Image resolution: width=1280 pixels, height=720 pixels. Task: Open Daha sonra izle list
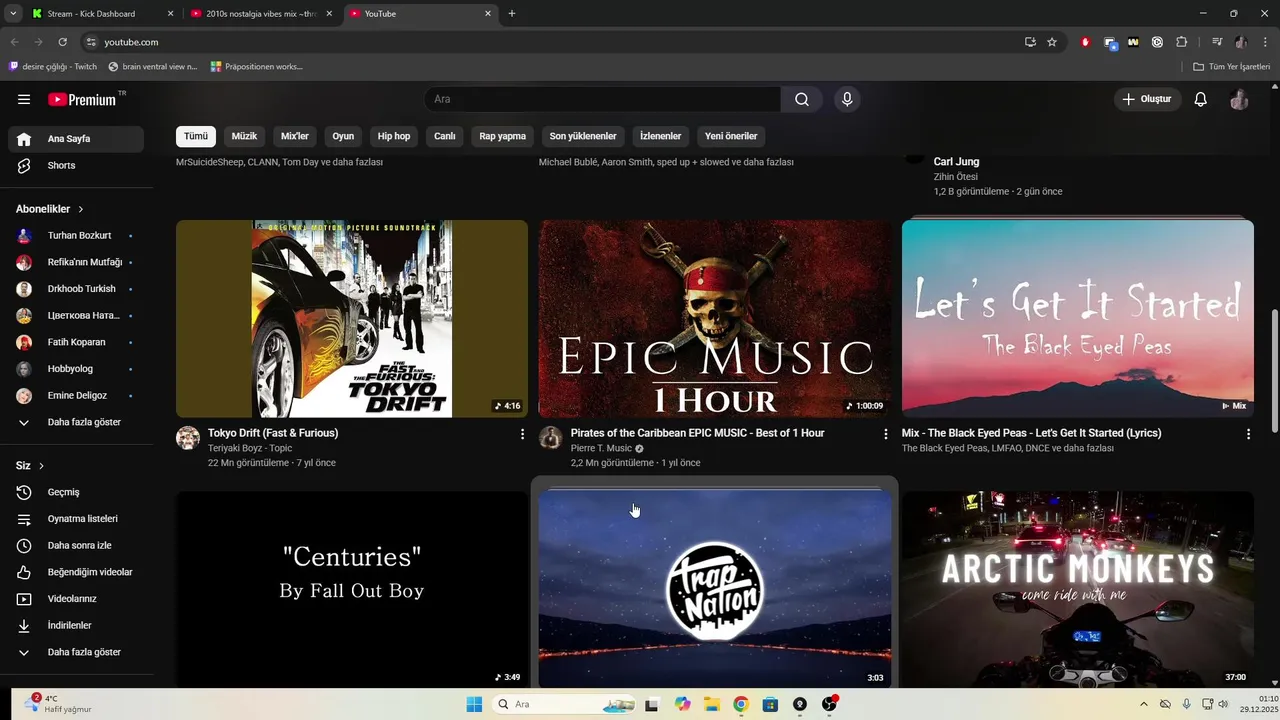click(76, 546)
